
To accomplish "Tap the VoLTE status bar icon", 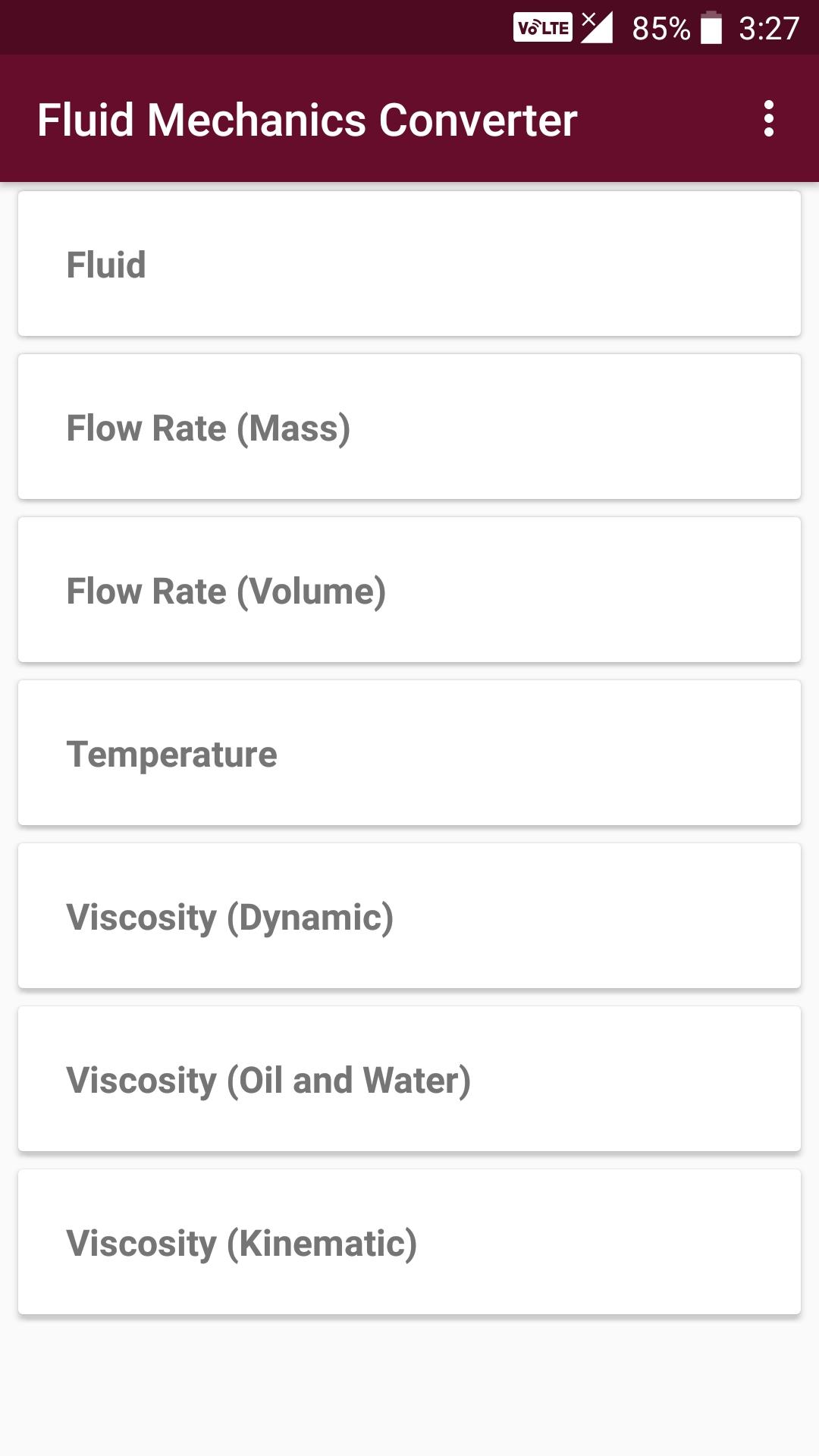I will click(543, 28).
